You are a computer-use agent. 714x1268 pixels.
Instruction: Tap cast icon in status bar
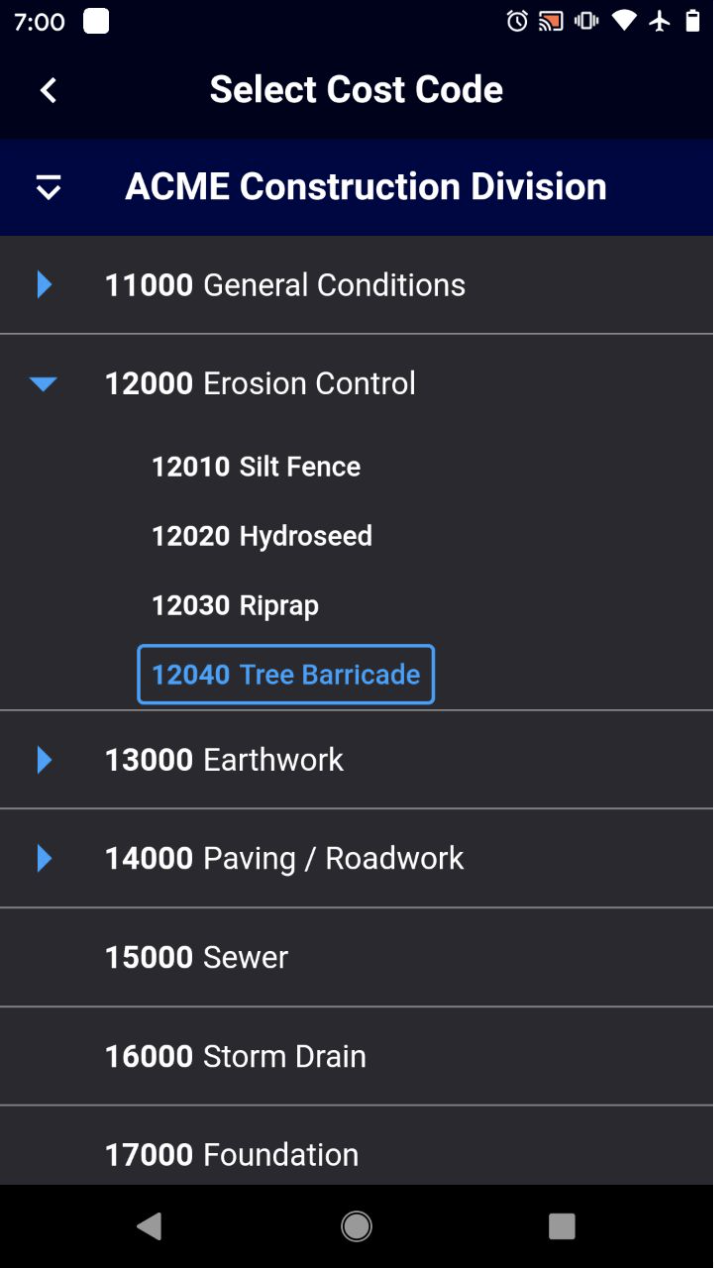[551, 21]
